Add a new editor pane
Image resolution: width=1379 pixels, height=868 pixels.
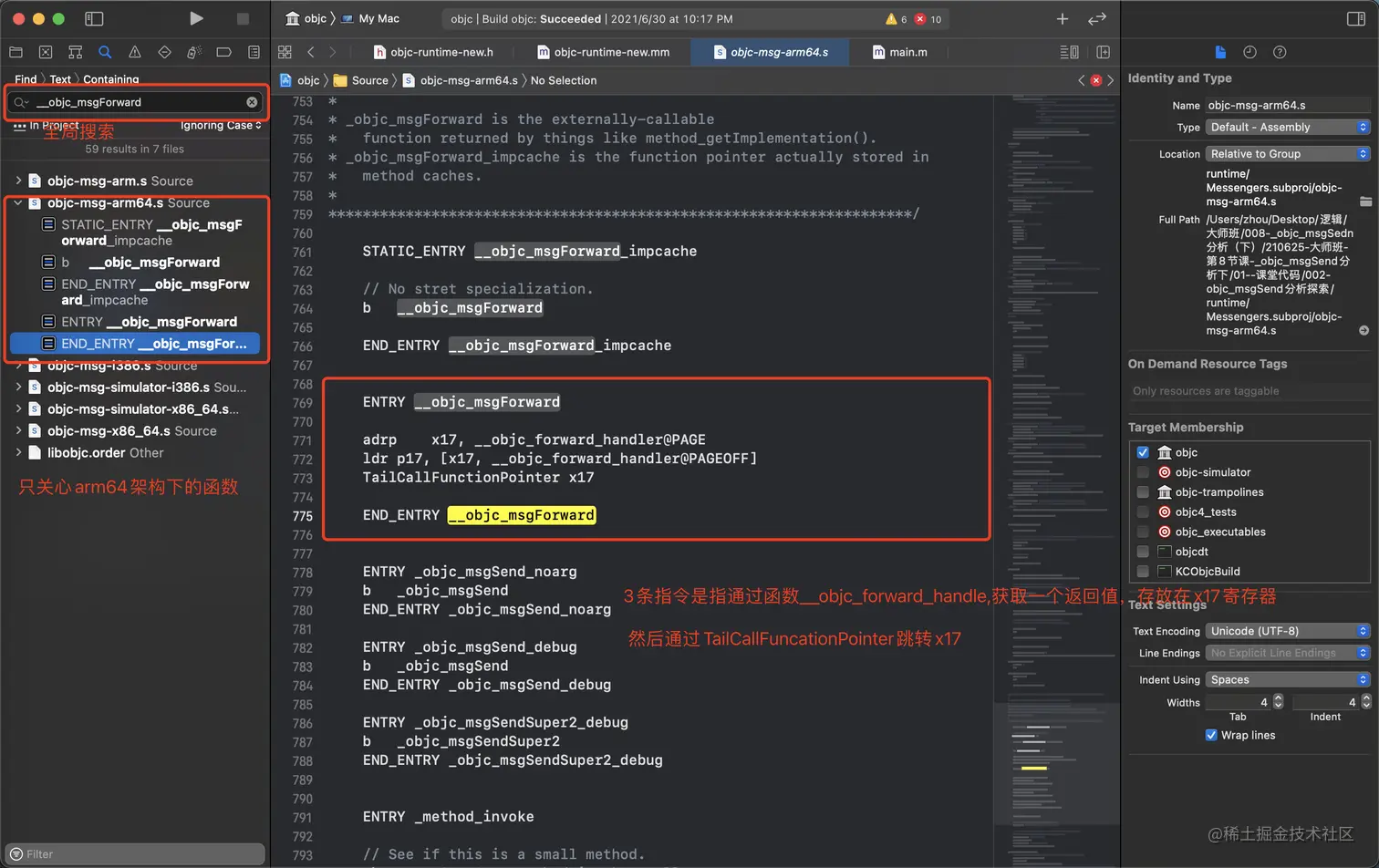[1103, 52]
